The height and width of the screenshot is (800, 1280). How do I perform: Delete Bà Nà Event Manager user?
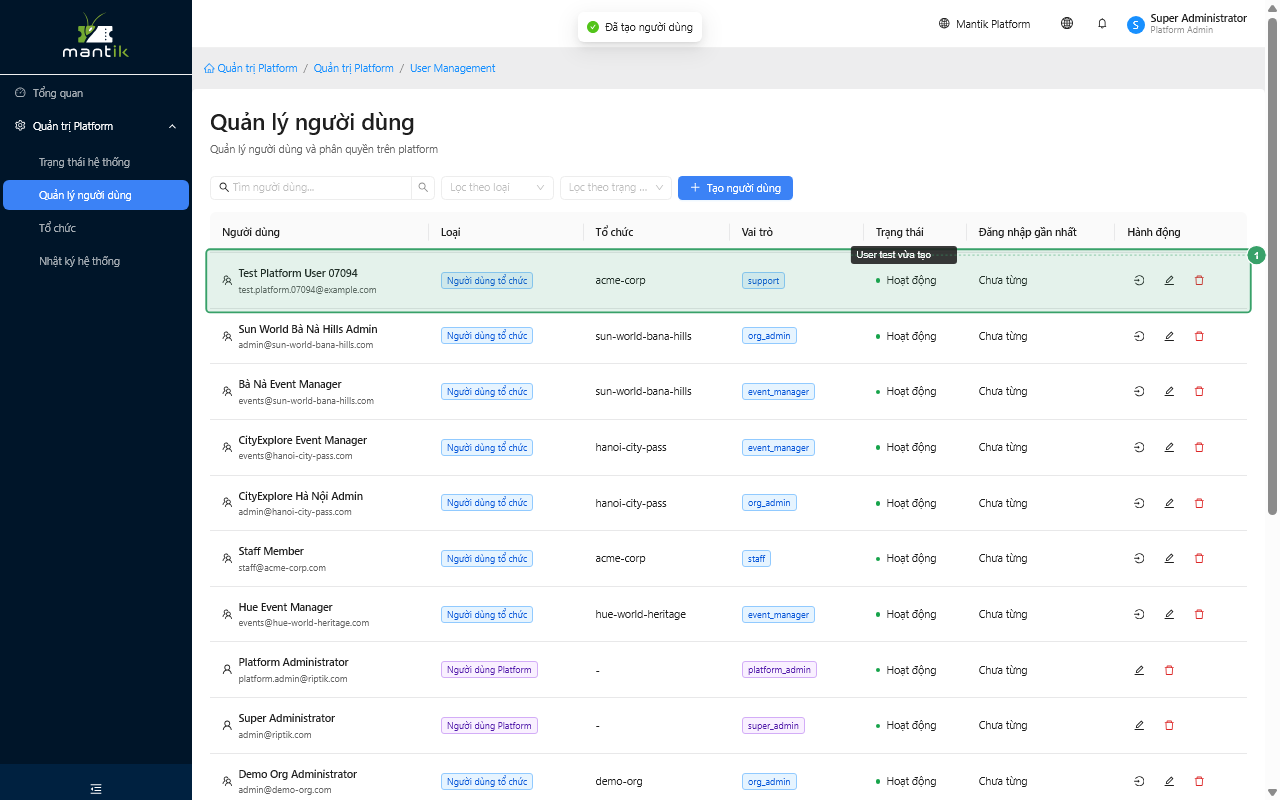pyautogui.click(x=1199, y=391)
